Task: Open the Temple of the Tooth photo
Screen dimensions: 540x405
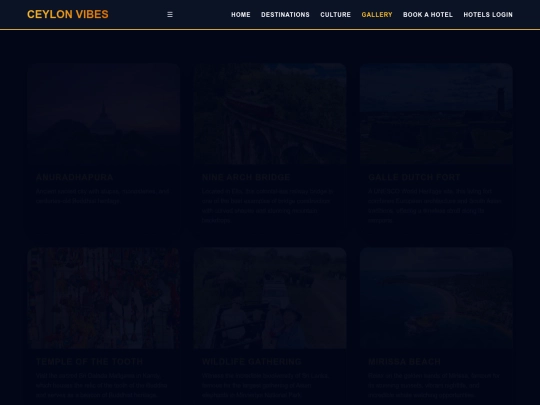Action: (104, 298)
